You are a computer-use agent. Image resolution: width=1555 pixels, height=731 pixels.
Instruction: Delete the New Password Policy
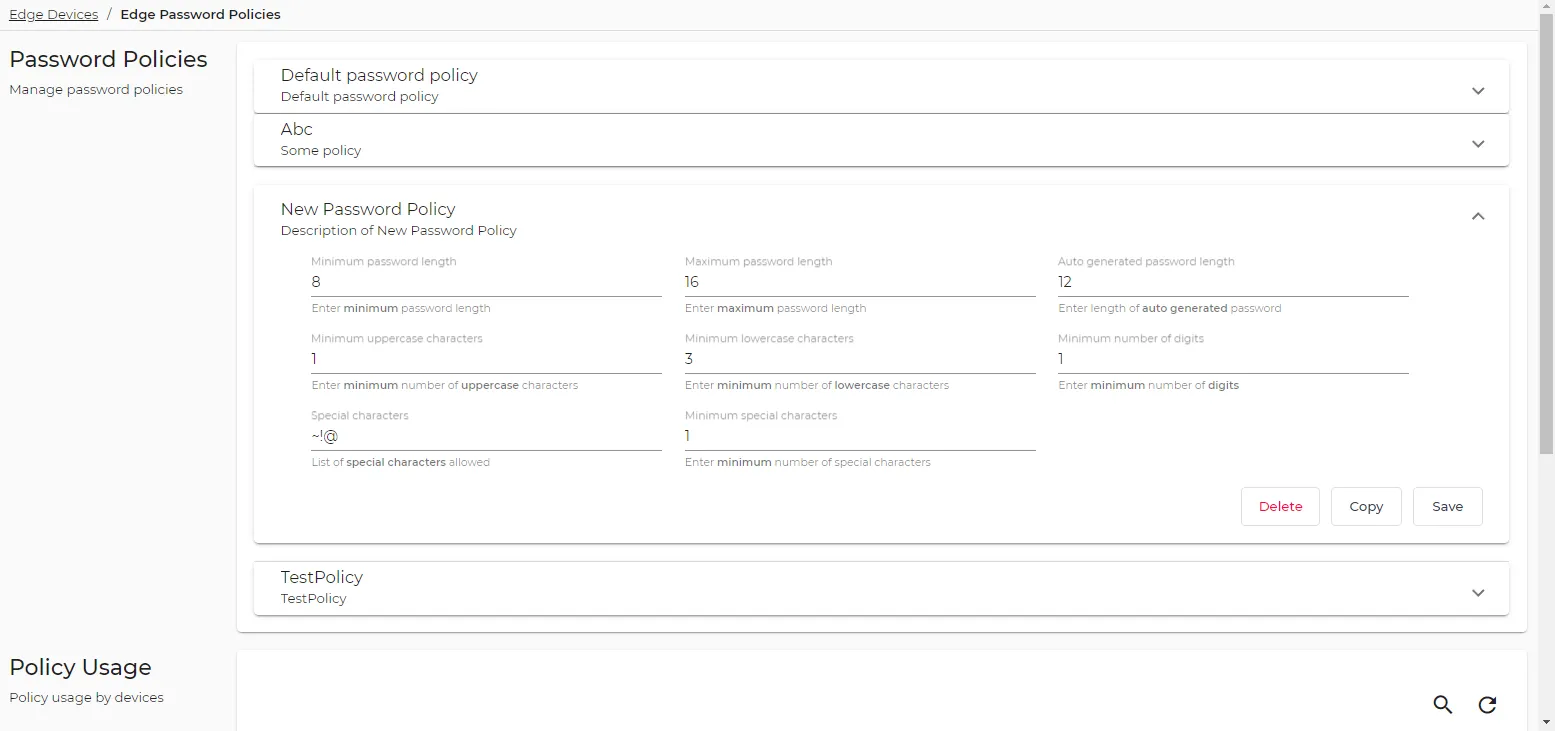(x=1280, y=506)
